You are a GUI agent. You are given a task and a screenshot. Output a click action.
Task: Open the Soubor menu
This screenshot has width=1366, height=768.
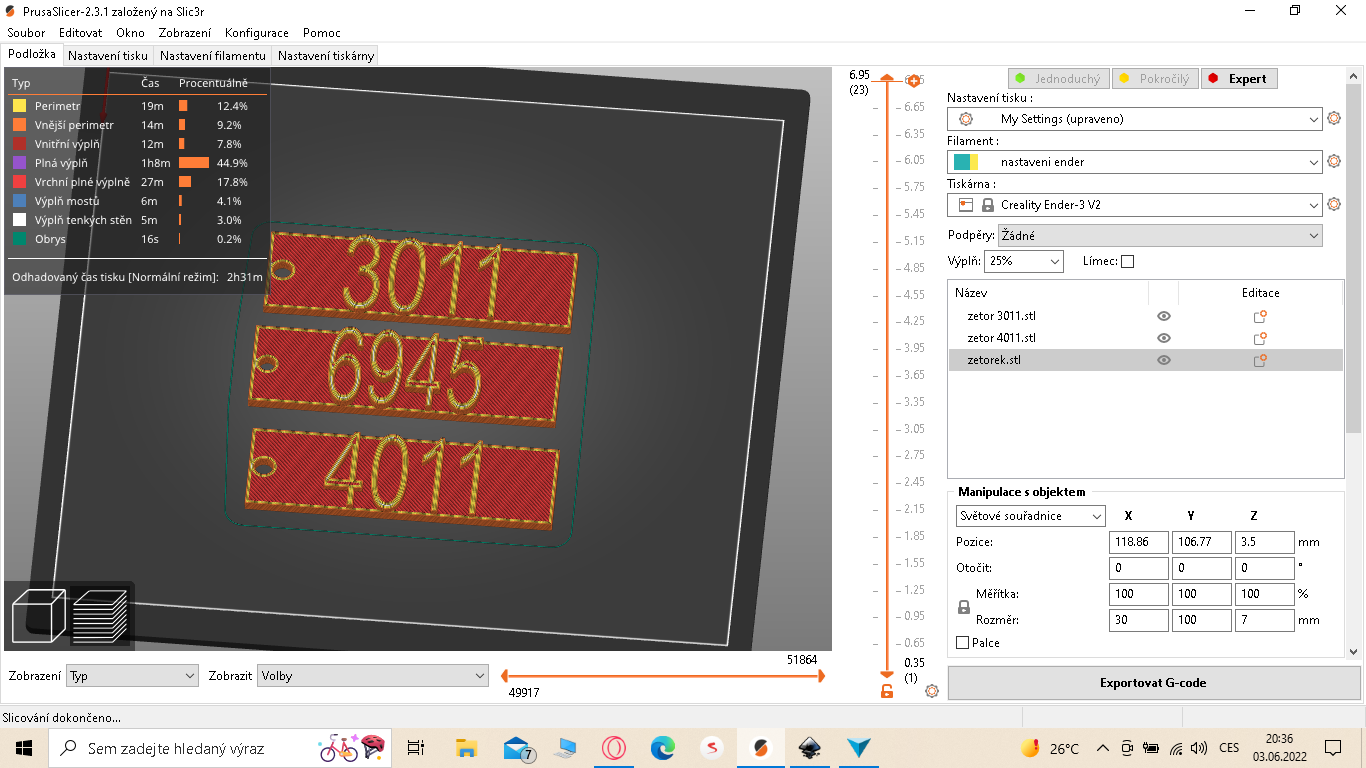(26, 33)
